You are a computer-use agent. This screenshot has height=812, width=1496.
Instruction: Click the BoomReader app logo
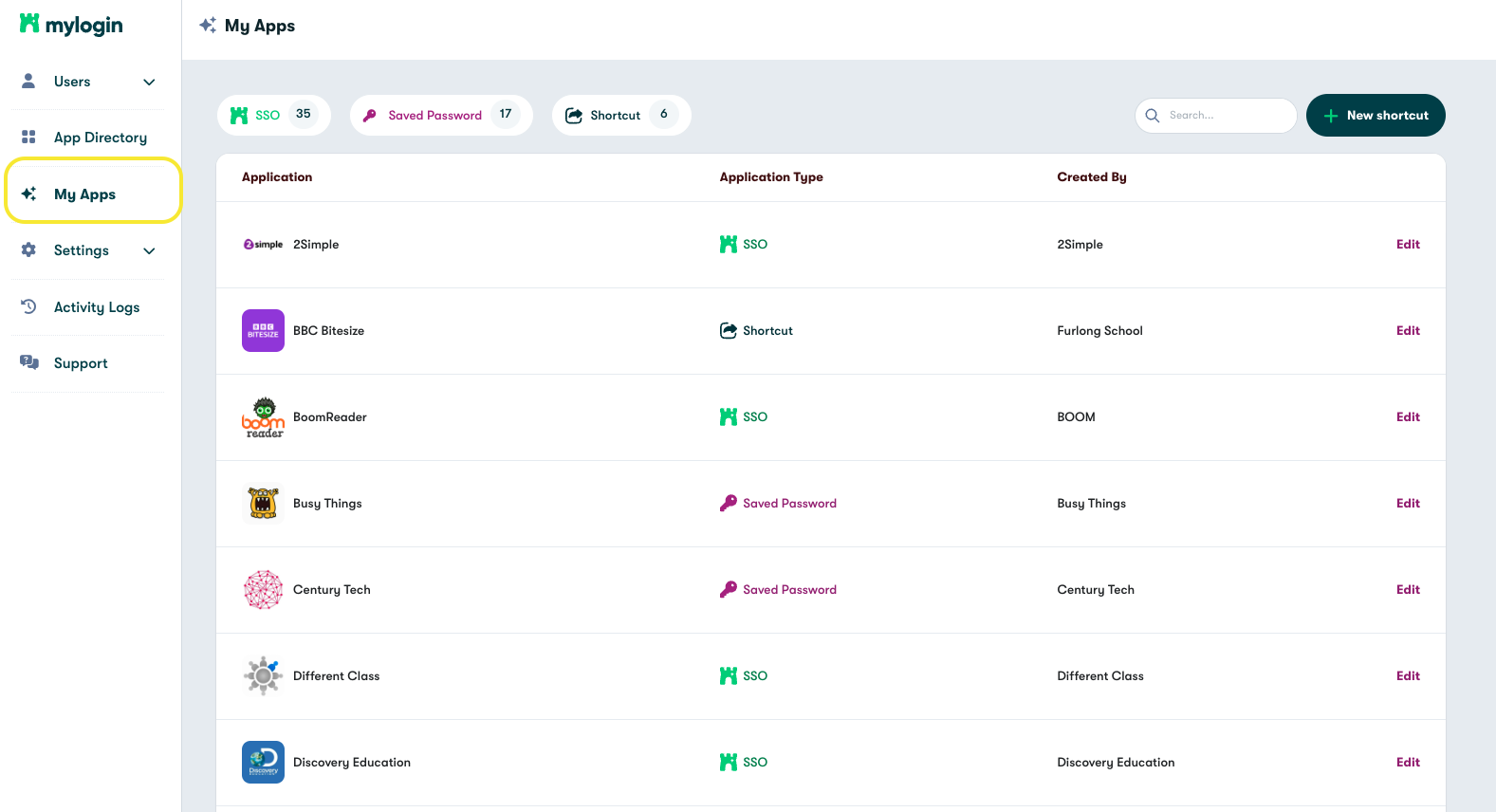(263, 417)
